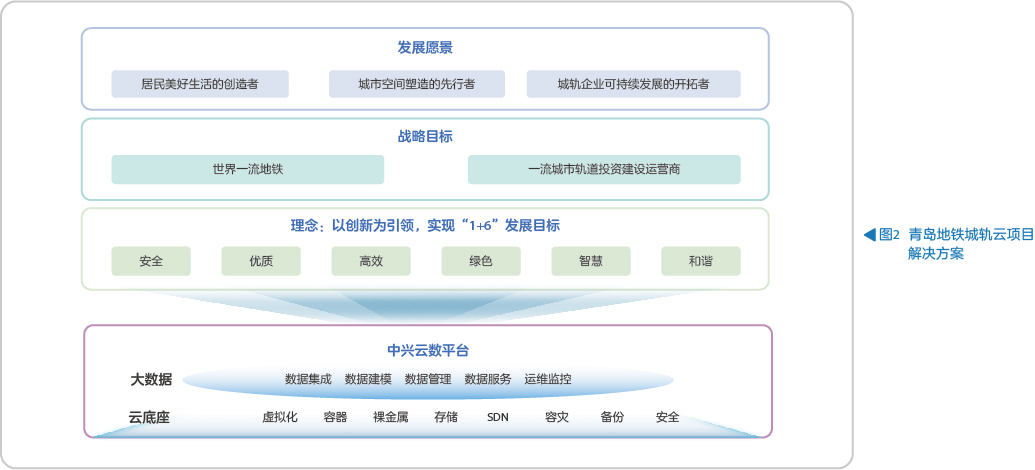This screenshot has width=1035, height=470.
Task: Select the 安全 green tile
Action: [151, 261]
